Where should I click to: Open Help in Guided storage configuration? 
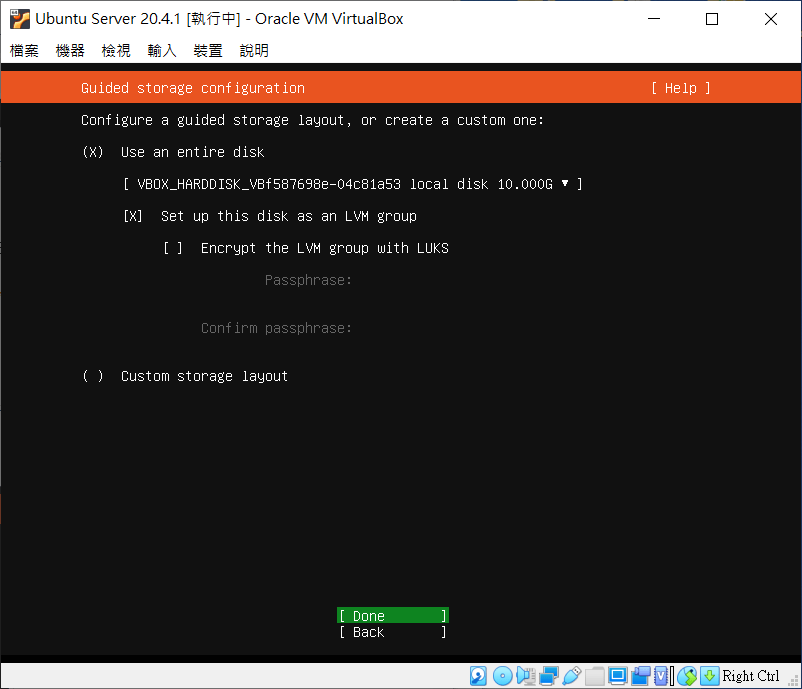tap(679, 88)
